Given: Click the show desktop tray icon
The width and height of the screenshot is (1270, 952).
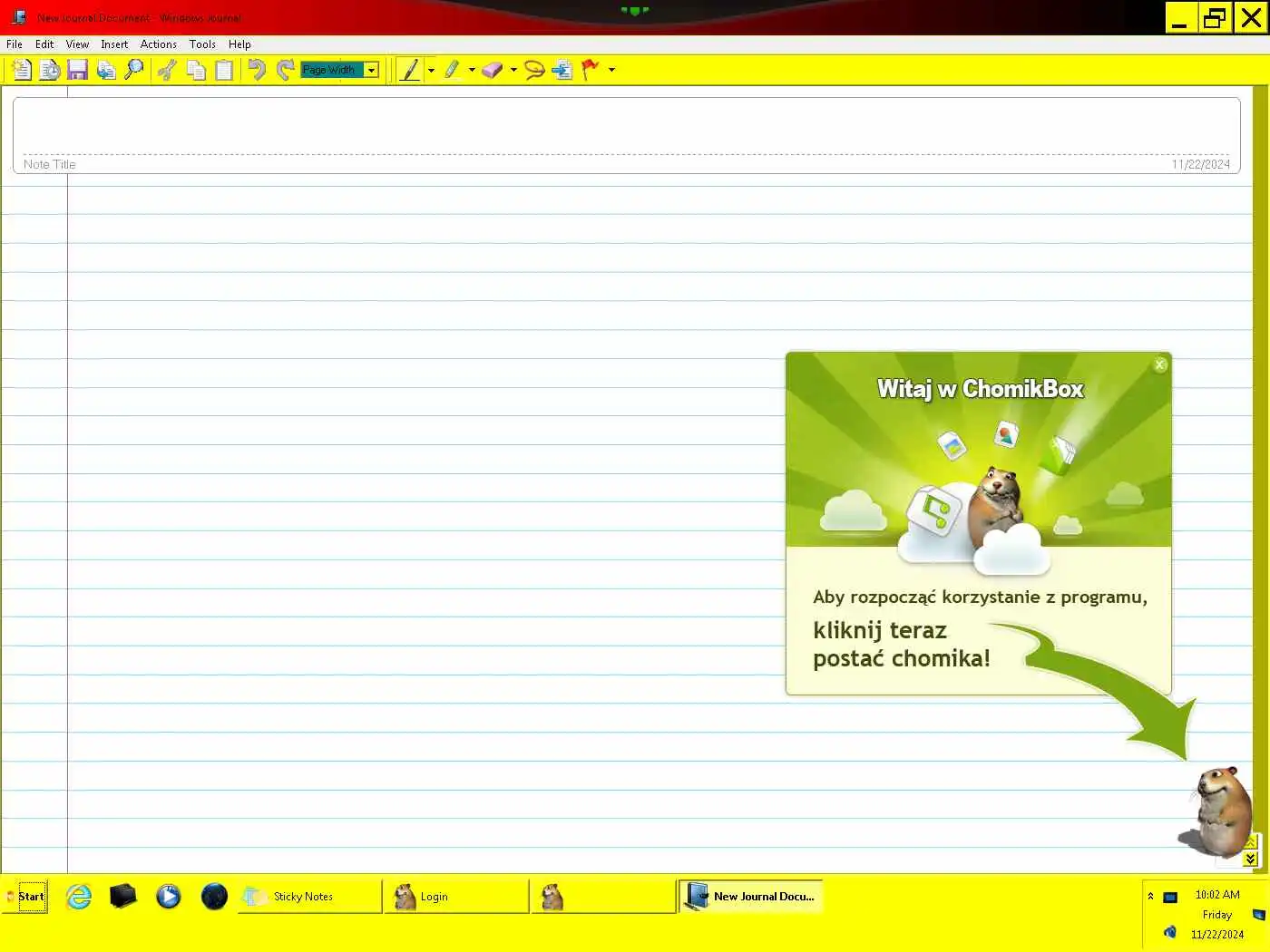Looking at the screenshot, I should pyautogui.click(x=1258, y=915).
